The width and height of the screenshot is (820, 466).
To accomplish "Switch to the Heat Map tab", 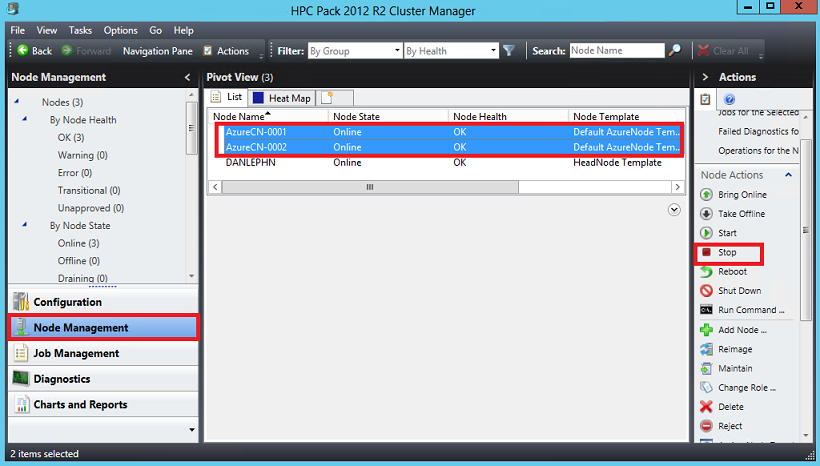I will click(282, 98).
